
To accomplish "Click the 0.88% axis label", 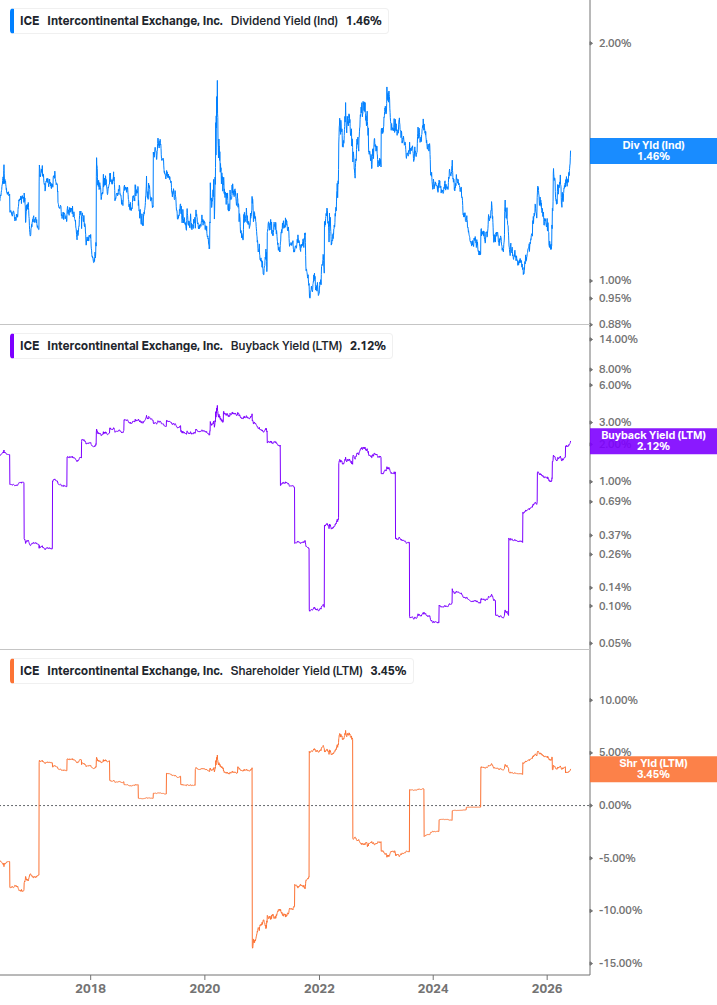I will 615,324.
